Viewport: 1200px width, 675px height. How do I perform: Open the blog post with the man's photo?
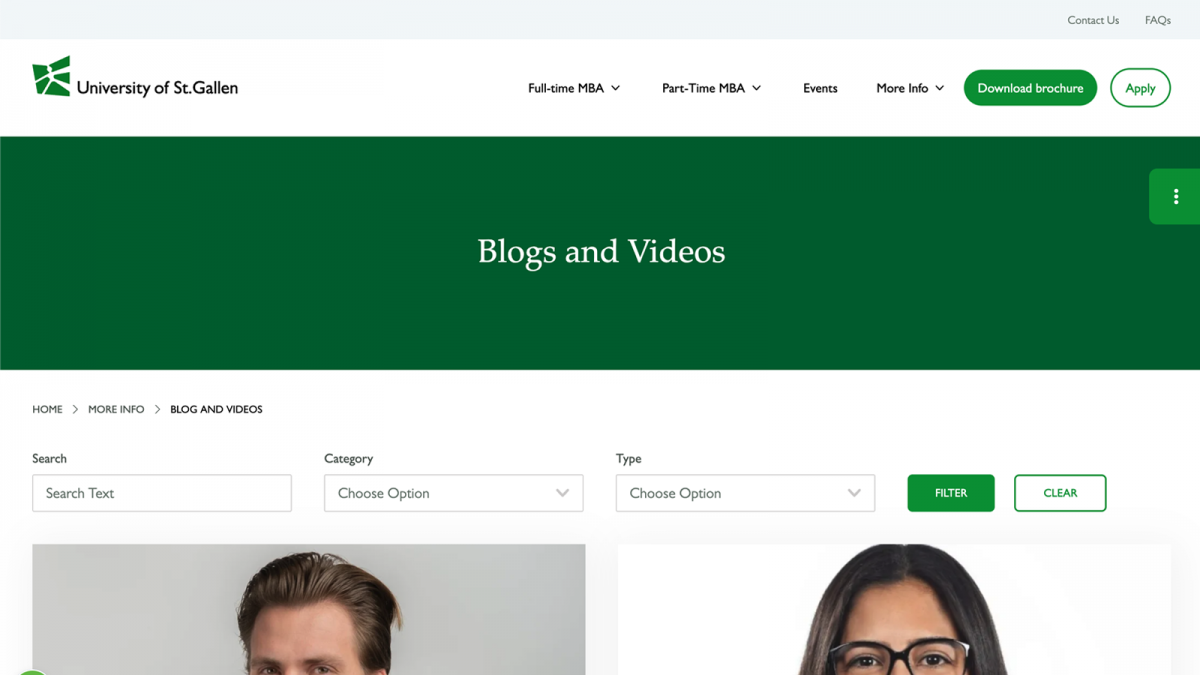tap(309, 609)
